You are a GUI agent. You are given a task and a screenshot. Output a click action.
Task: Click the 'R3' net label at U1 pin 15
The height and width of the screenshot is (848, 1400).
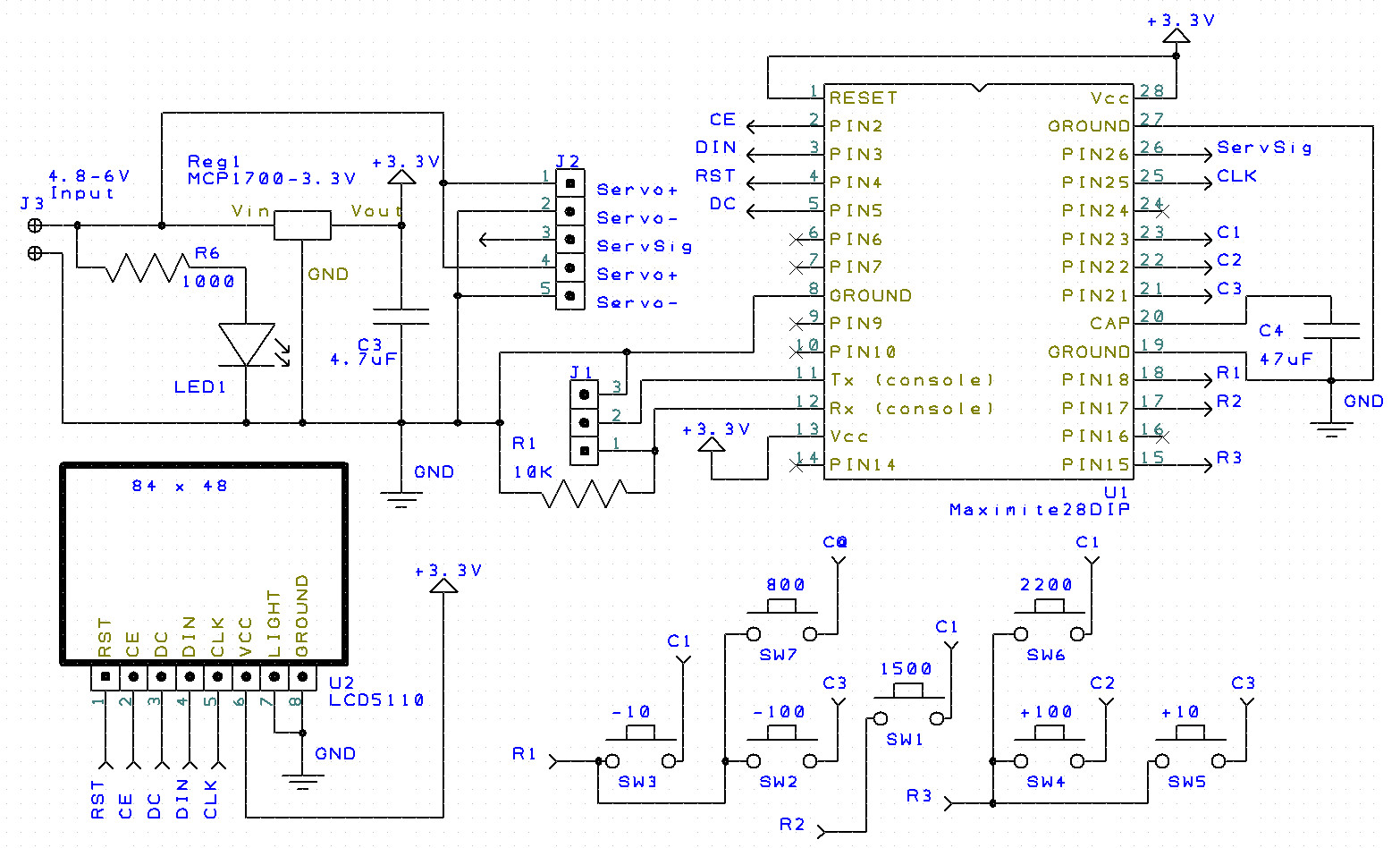tap(1229, 458)
